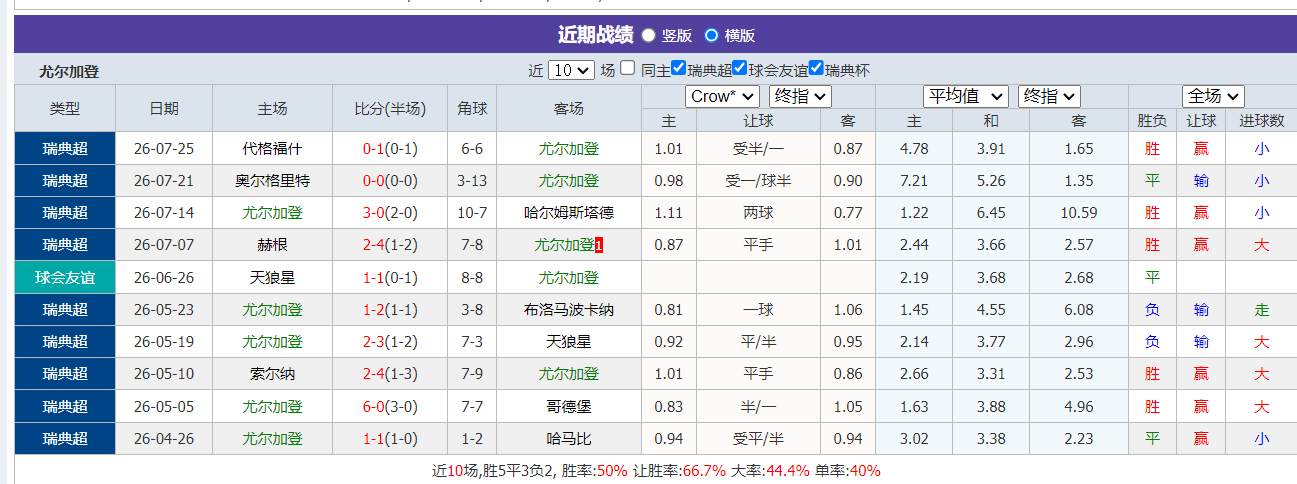Click the 进球数 column header
Image resolution: width=1297 pixels, height=484 pixels.
click(1261, 120)
